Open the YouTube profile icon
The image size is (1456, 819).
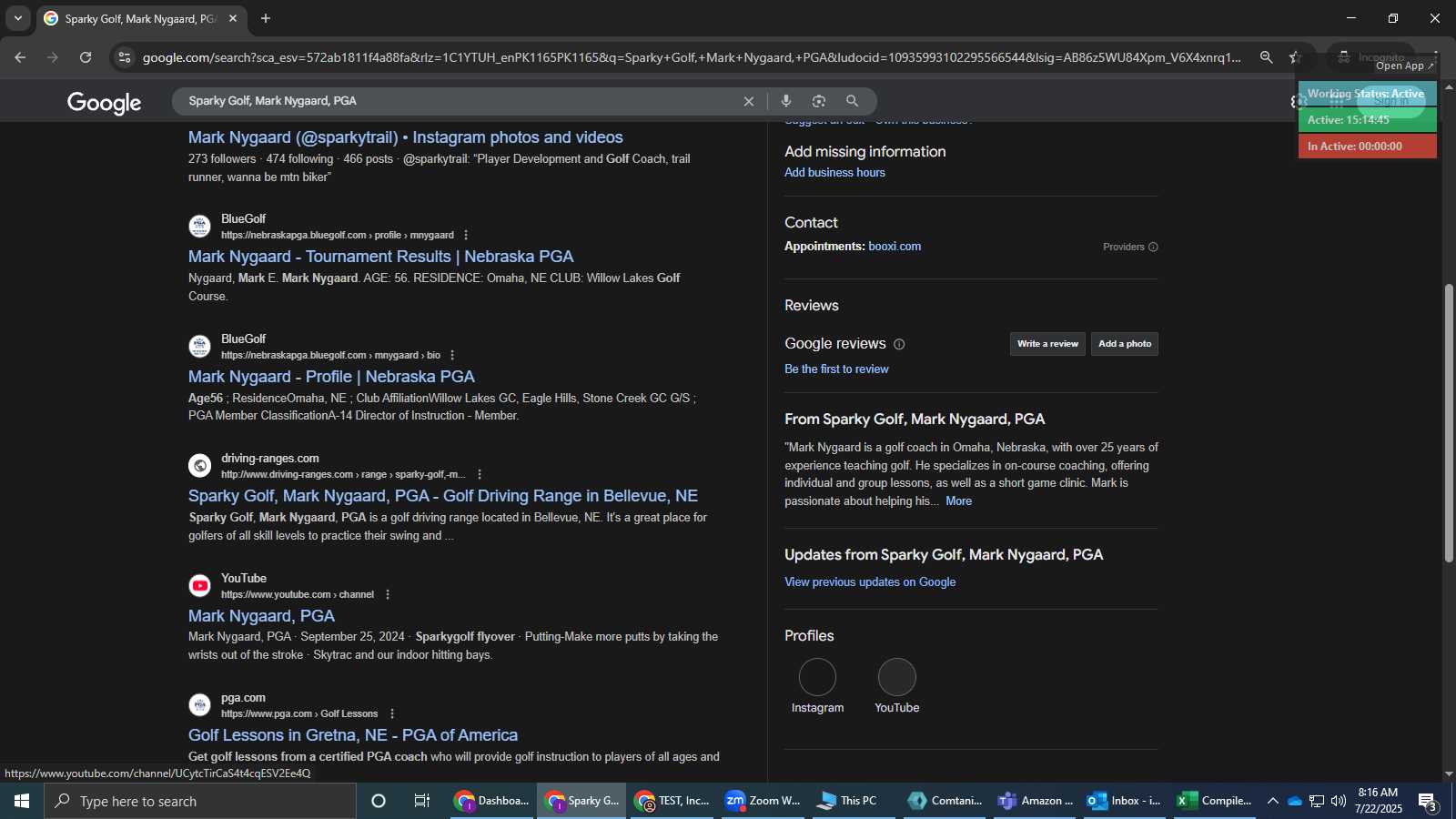[x=897, y=677]
